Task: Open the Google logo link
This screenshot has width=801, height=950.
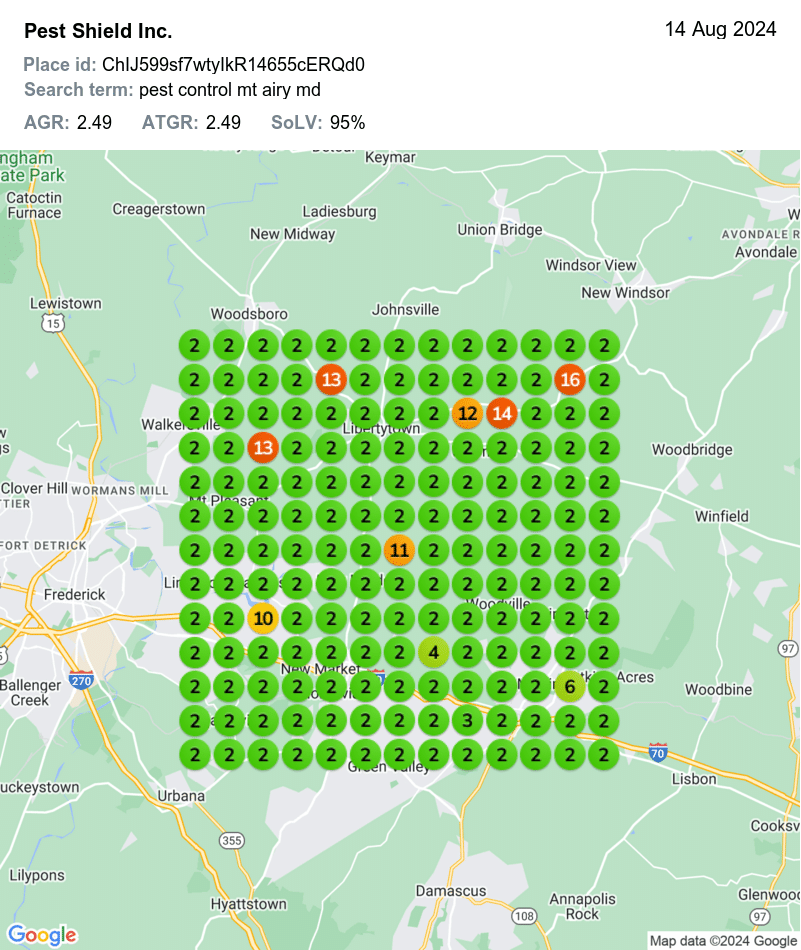Action: [x=42, y=935]
